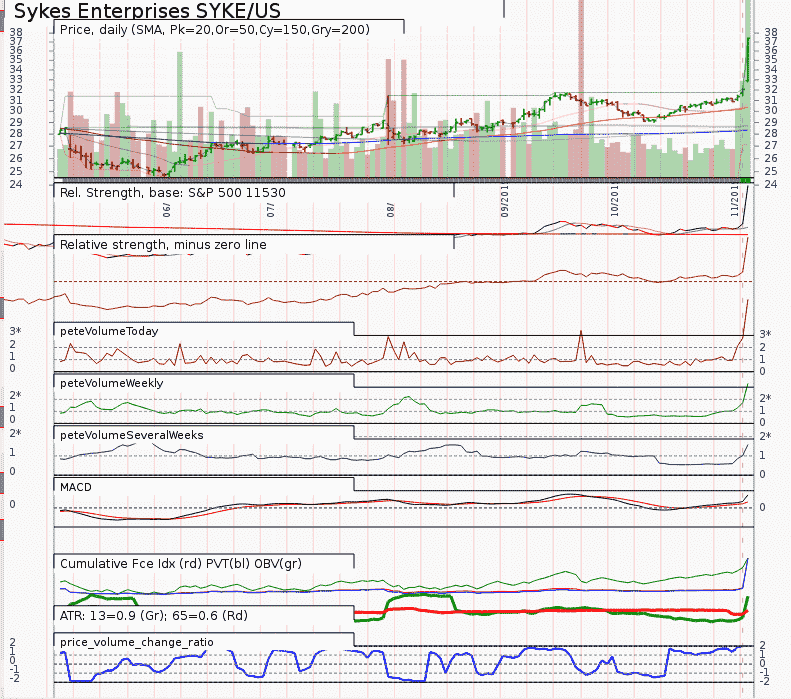Screen dimensions: 791x699
Task: Select the "price_volume_change_ratio" panel label
Action: [137, 642]
